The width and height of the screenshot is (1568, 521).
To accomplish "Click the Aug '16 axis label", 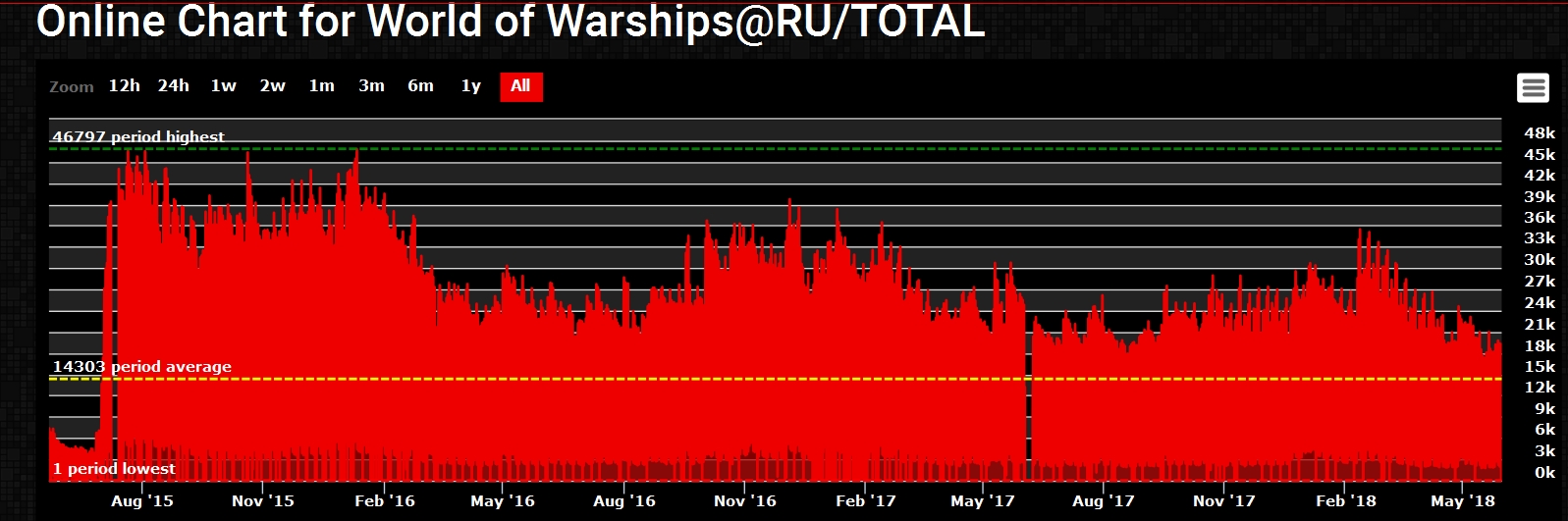I will coord(624,500).
